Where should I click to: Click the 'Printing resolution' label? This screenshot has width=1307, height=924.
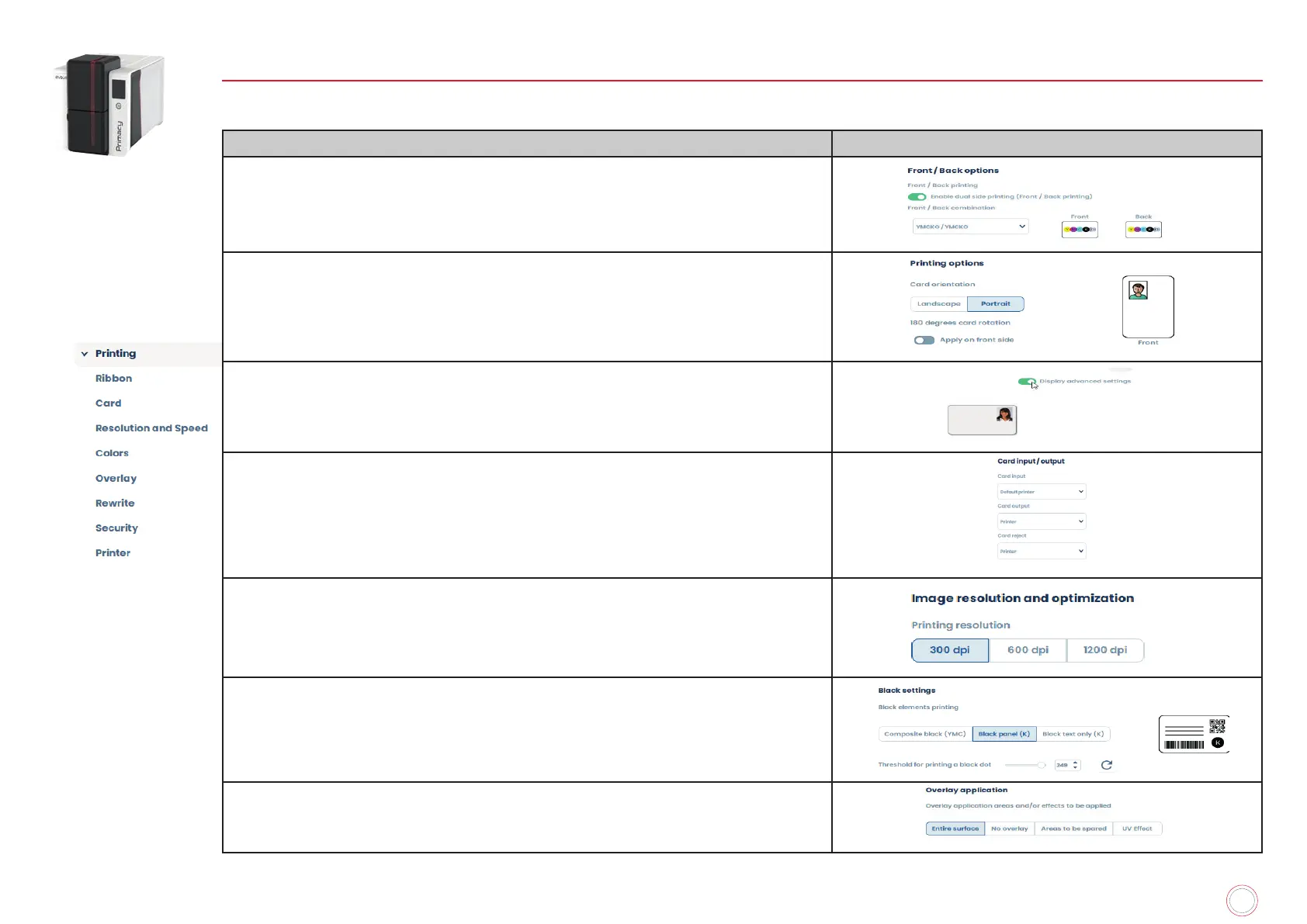[961, 625]
